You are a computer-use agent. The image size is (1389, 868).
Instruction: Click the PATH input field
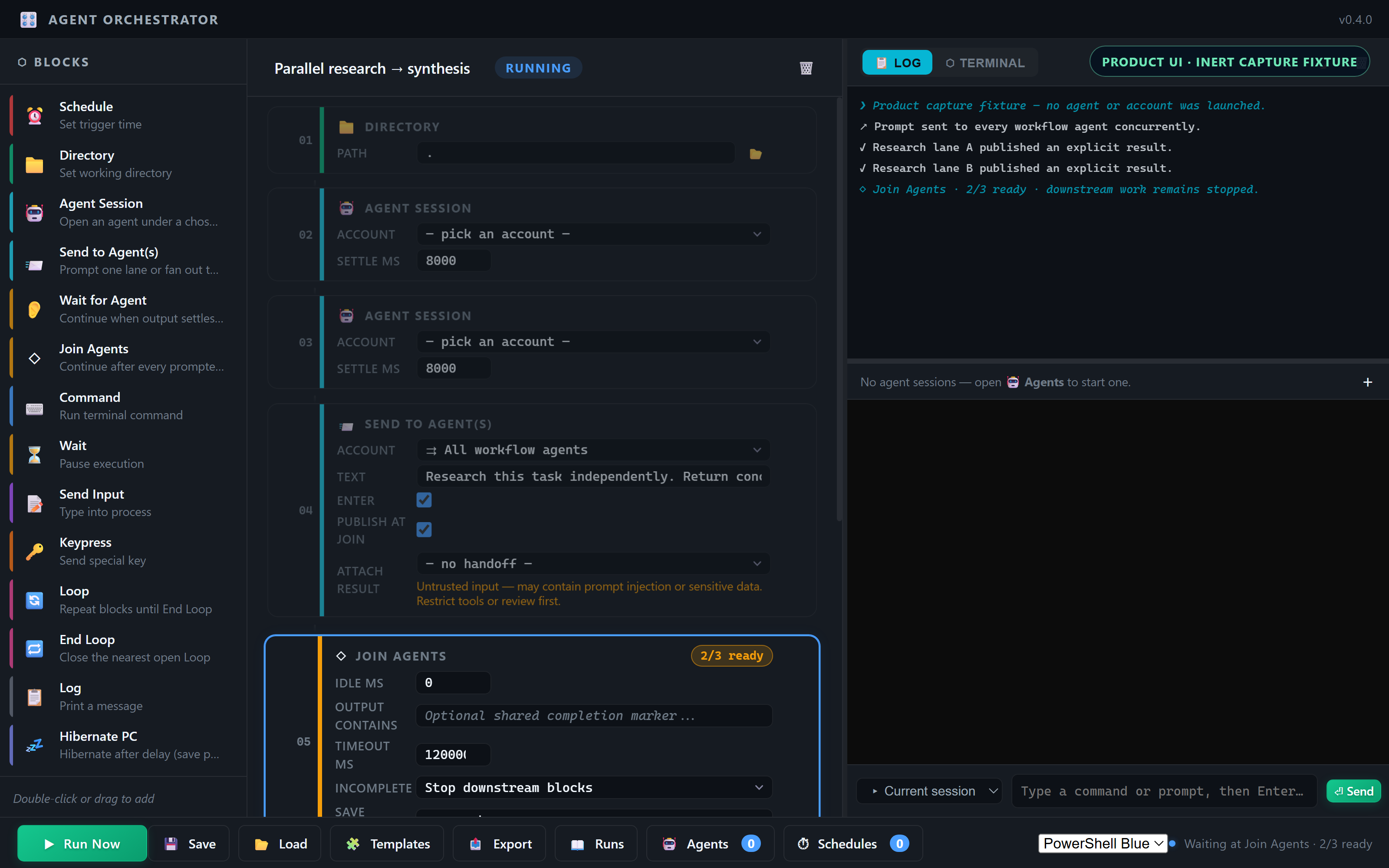click(x=576, y=153)
